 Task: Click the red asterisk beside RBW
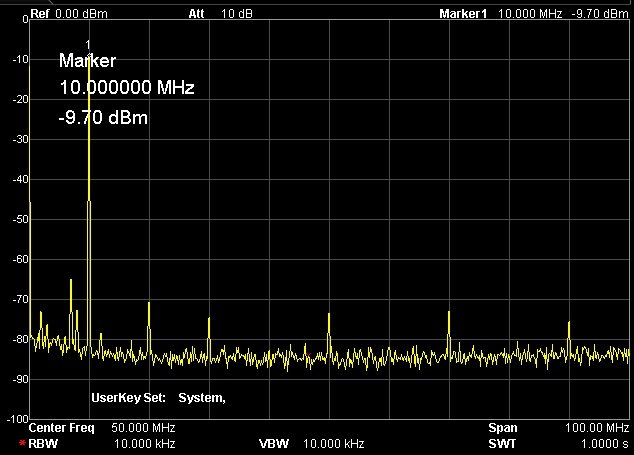pyautogui.click(x=22, y=443)
